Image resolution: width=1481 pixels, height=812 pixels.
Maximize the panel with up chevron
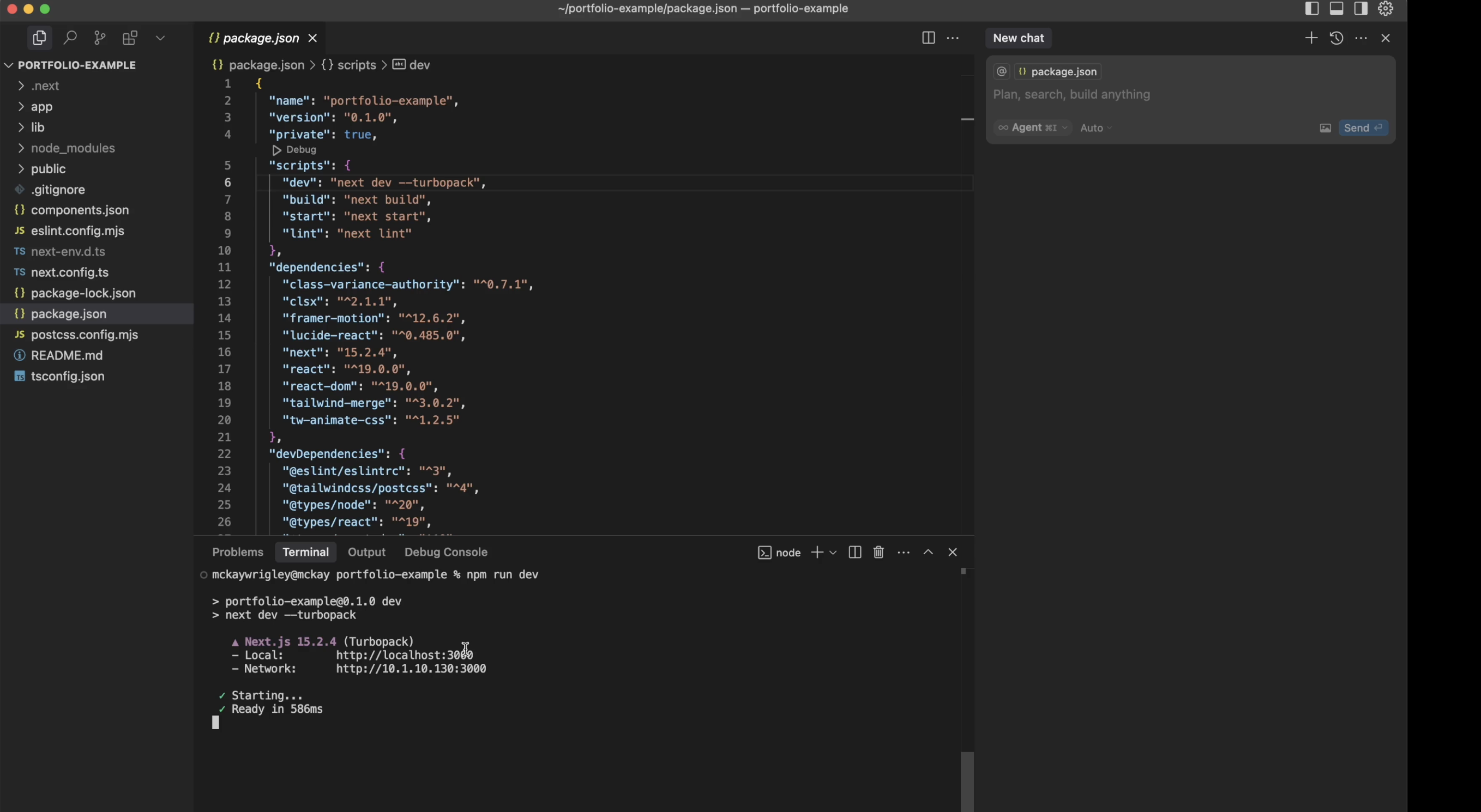point(928,552)
